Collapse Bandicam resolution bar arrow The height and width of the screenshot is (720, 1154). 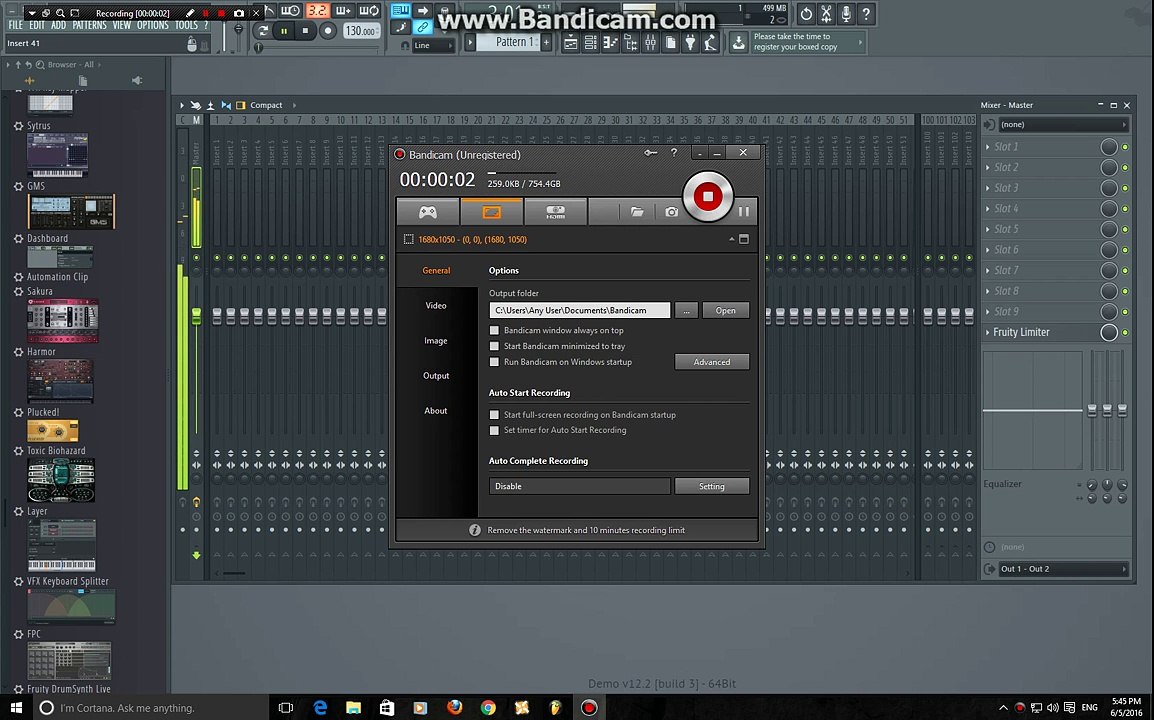pyautogui.click(x=732, y=239)
